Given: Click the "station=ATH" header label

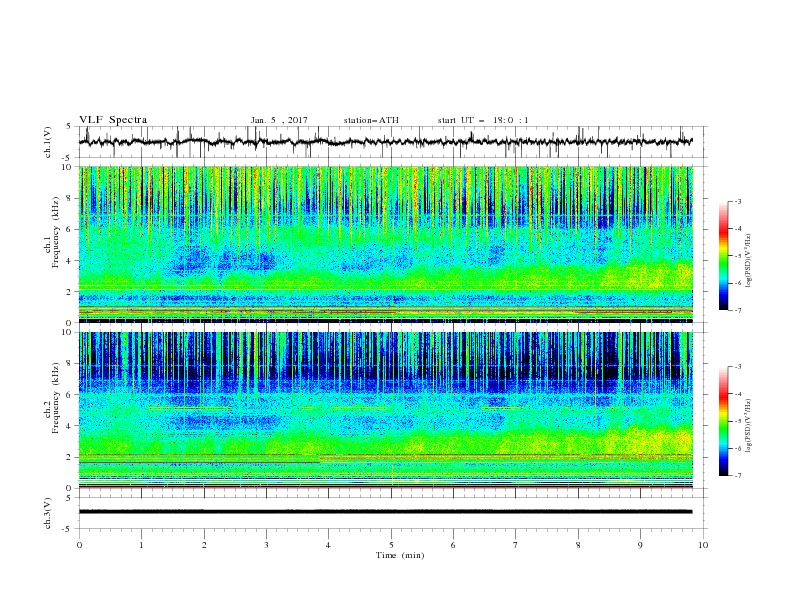Looking at the screenshot, I should (371, 120).
